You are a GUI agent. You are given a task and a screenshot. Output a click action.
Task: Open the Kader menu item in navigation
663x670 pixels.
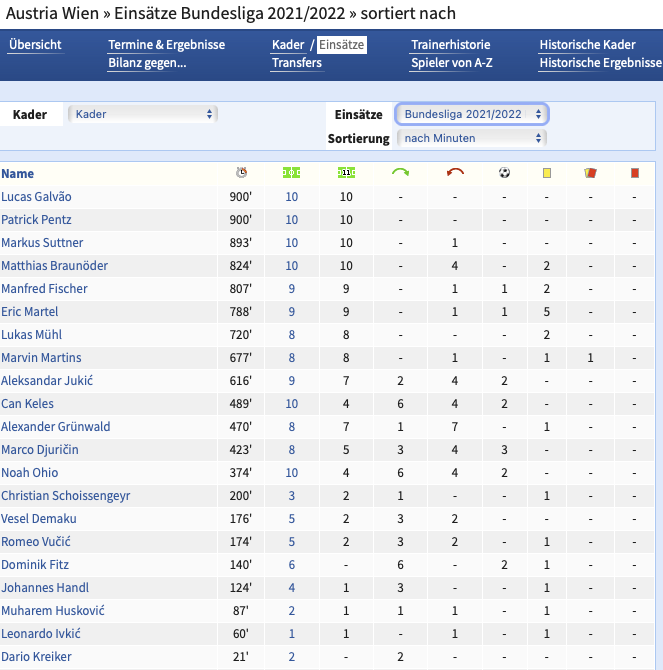[288, 44]
